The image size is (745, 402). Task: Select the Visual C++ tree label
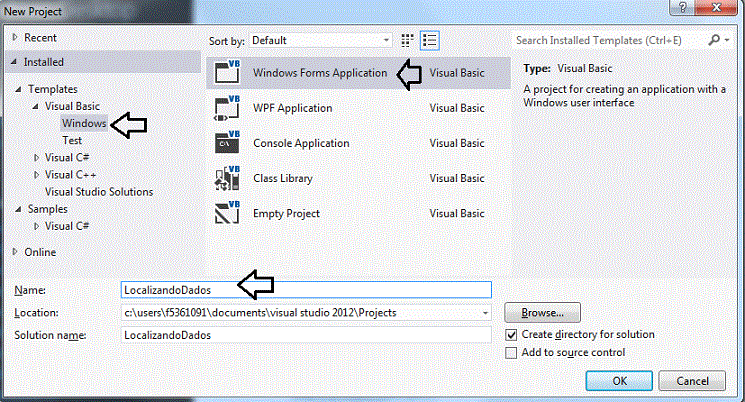pyautogui.click(x=70, y=175)
